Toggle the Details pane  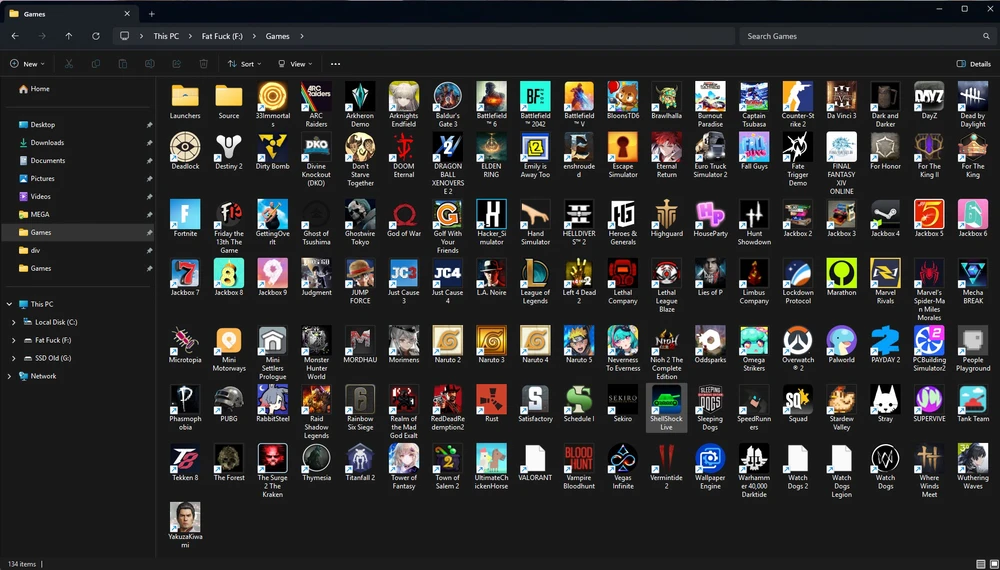tap(974, 64)
